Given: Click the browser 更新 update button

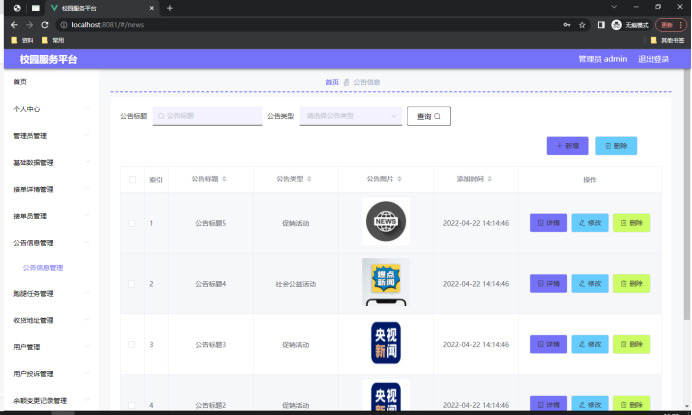Looking at the screenshot, I should 670,25.
